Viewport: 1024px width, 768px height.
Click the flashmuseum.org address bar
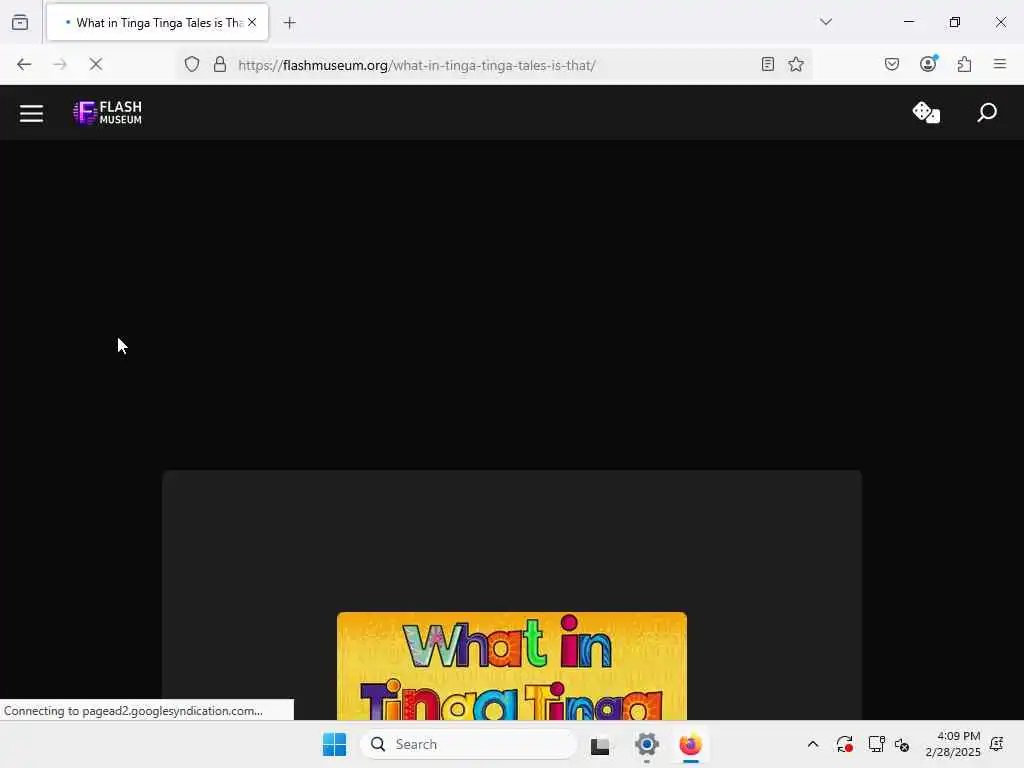[x=493, y=65]
